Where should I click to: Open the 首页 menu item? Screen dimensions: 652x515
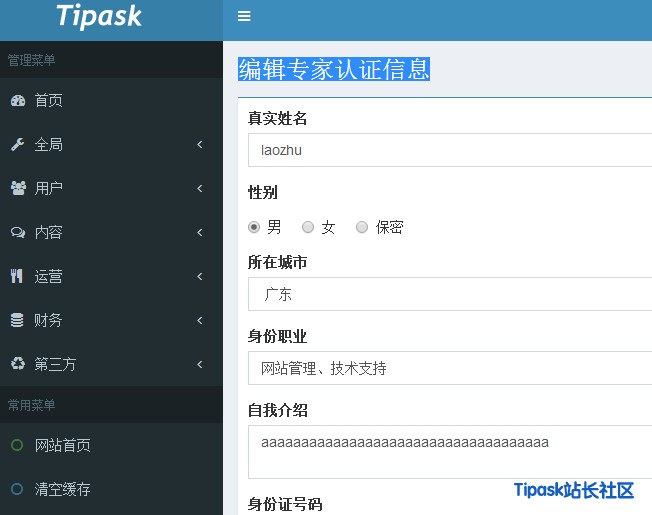tap(111, 100)
